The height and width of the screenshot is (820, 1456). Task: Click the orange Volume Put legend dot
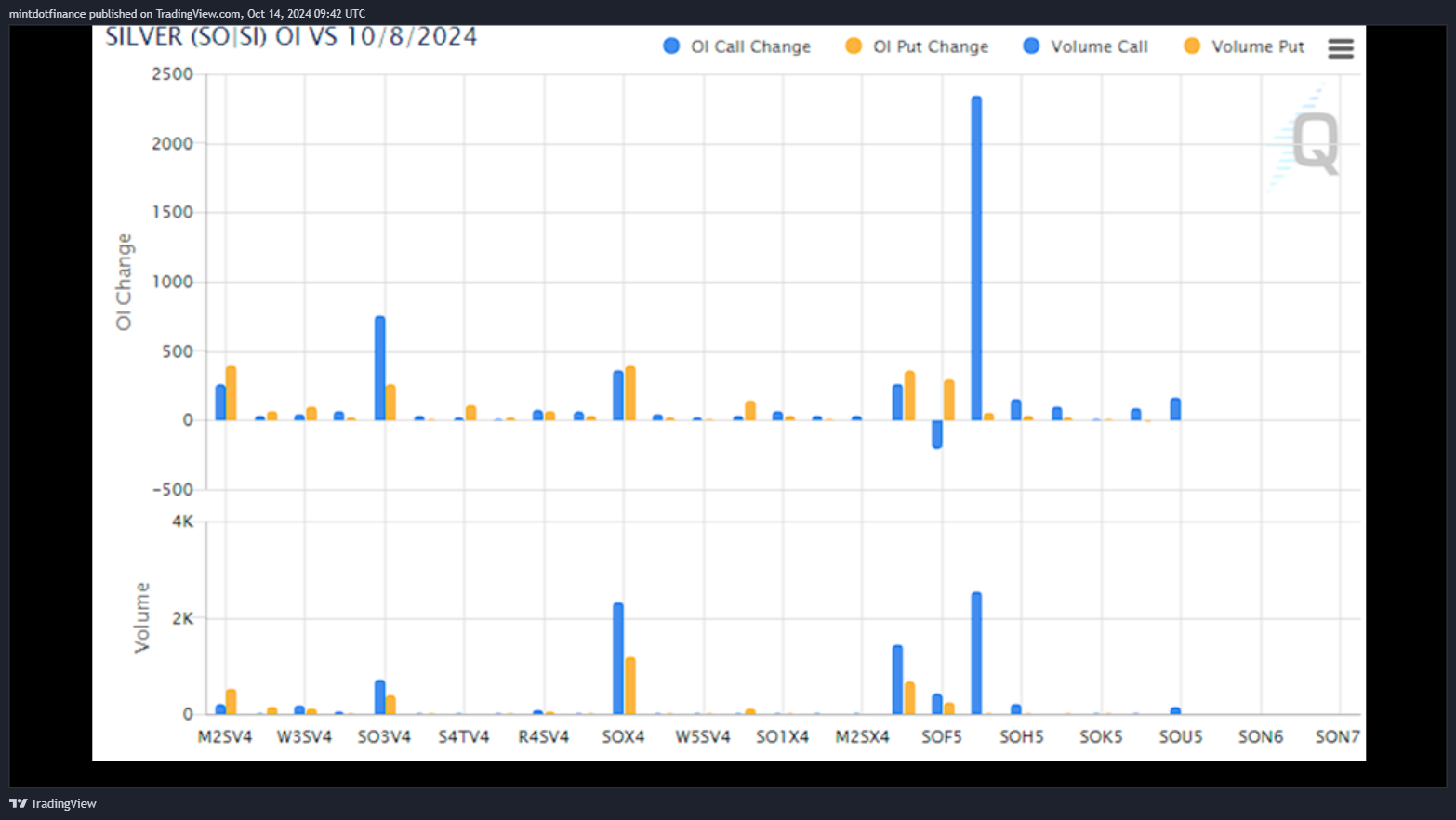1192,46
